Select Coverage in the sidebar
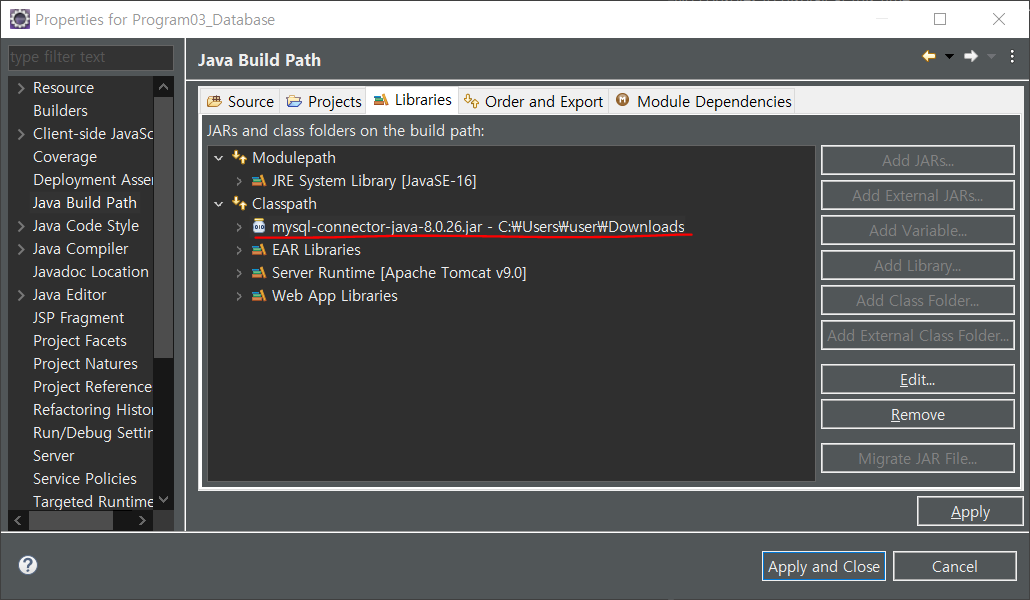Screen dimensions: 1030x600 coord(65,157)
